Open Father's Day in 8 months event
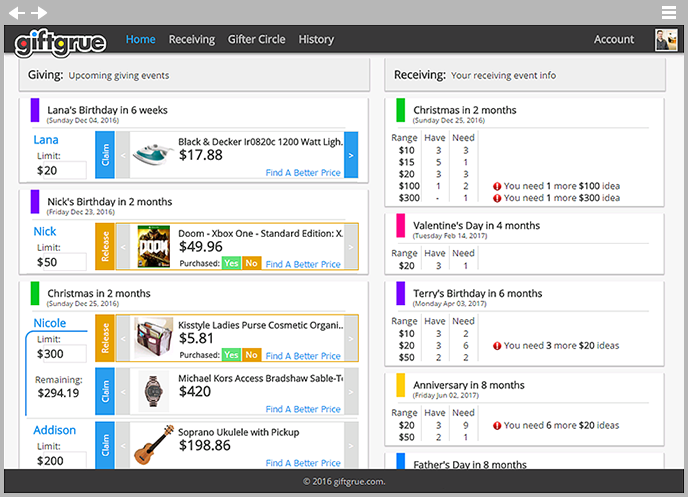This screenshot has height=497, width=688. 469,464
